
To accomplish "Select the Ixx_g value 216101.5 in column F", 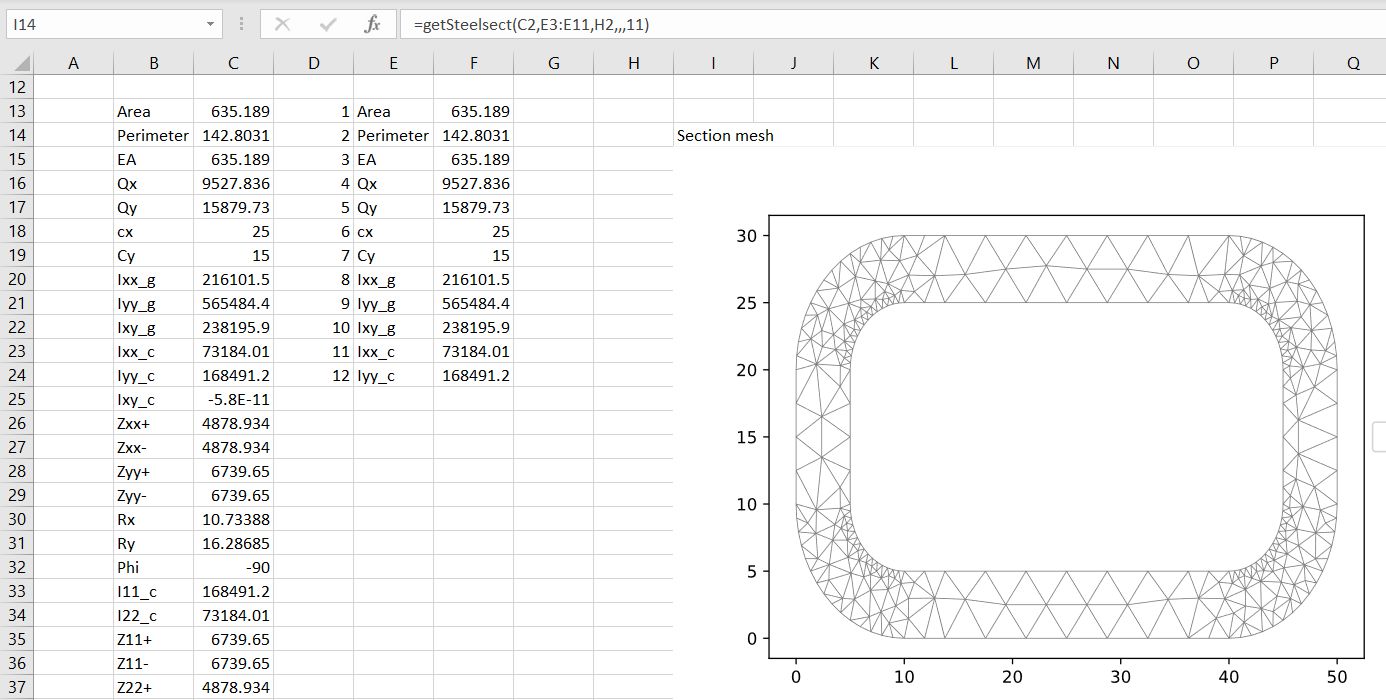I will coord(473,279).
